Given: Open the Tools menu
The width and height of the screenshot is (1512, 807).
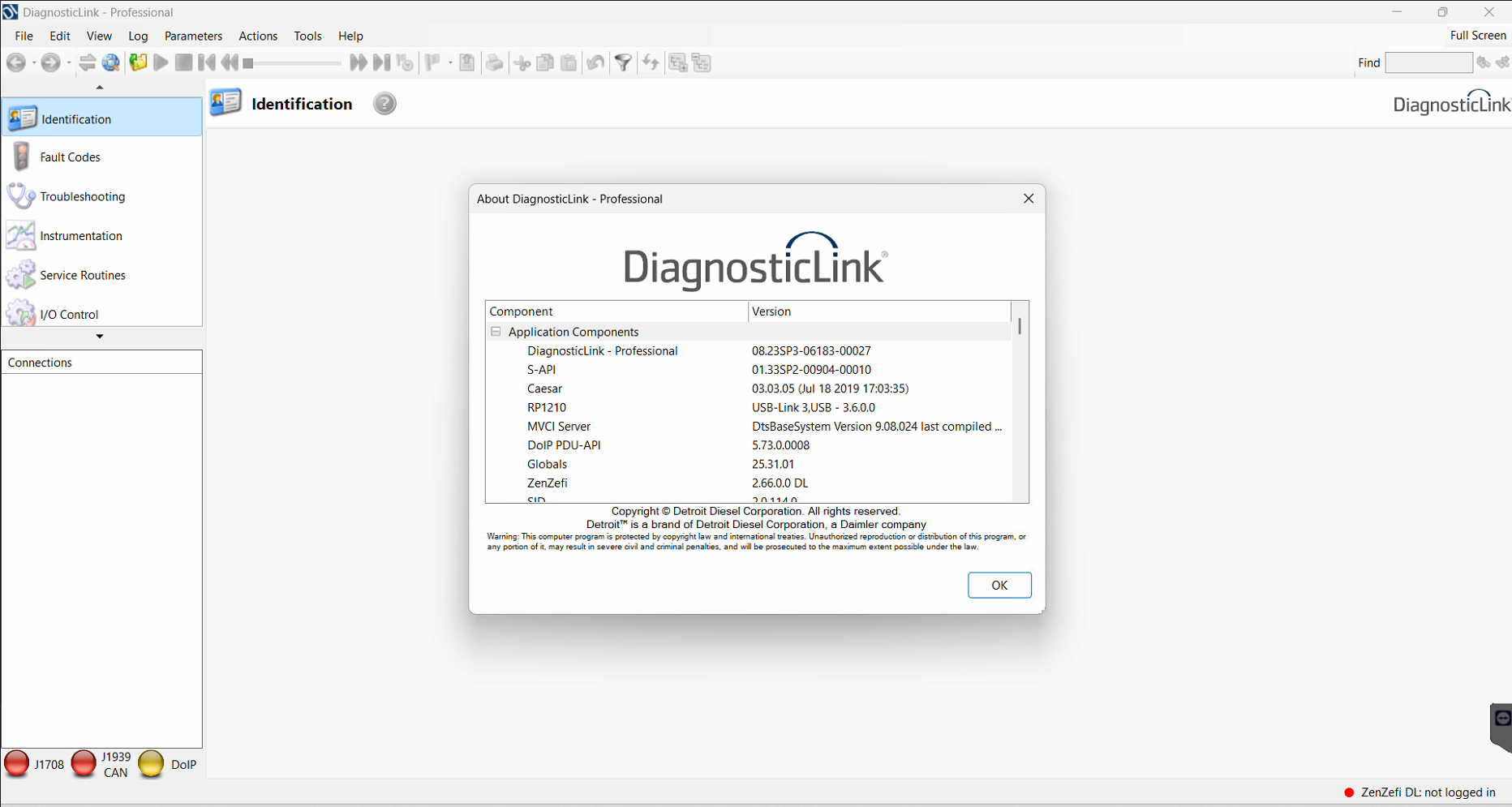Looking at the screenshot, I should coord(307,36).
